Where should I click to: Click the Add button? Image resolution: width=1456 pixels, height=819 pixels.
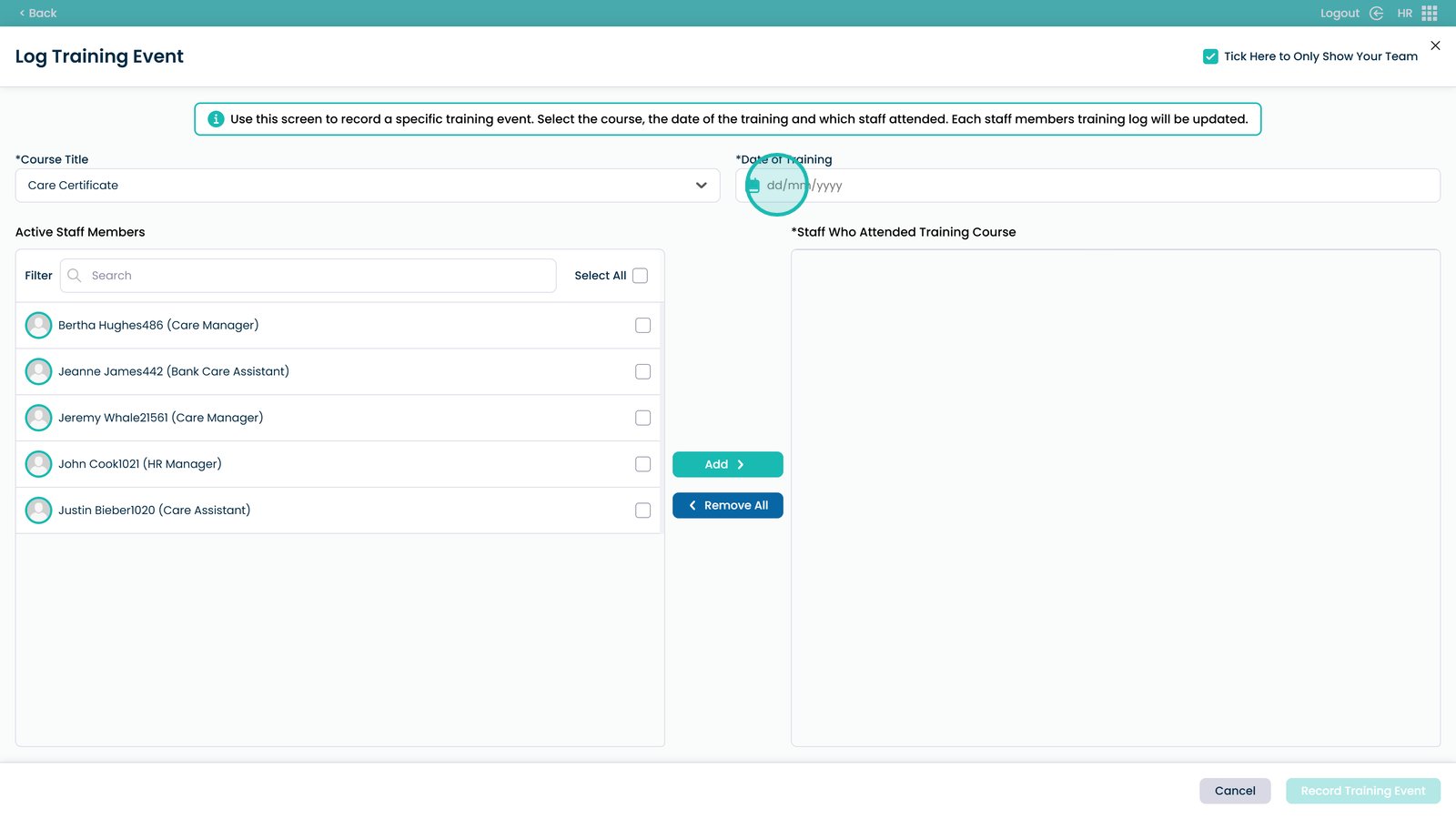point(728,464)
